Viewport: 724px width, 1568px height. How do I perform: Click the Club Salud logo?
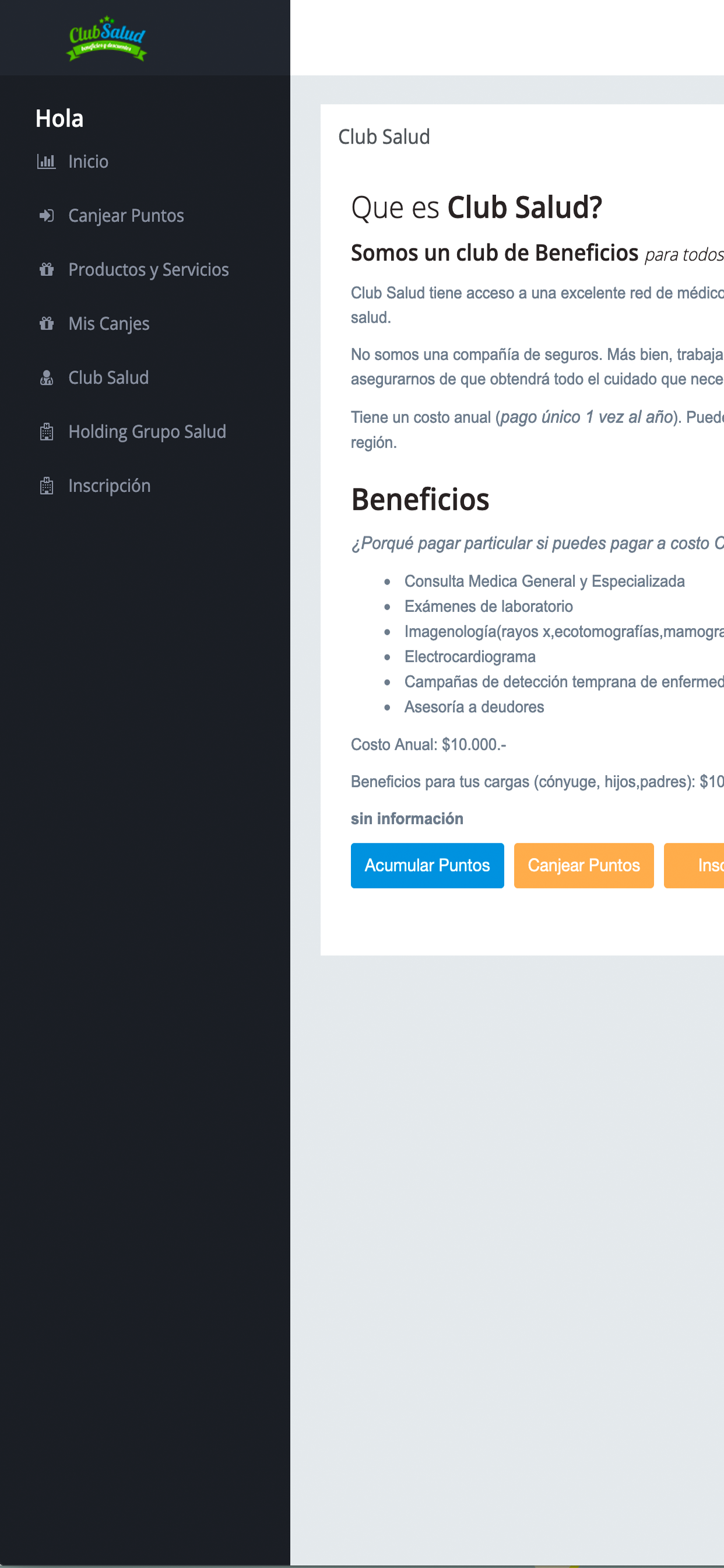click(107, 38)
